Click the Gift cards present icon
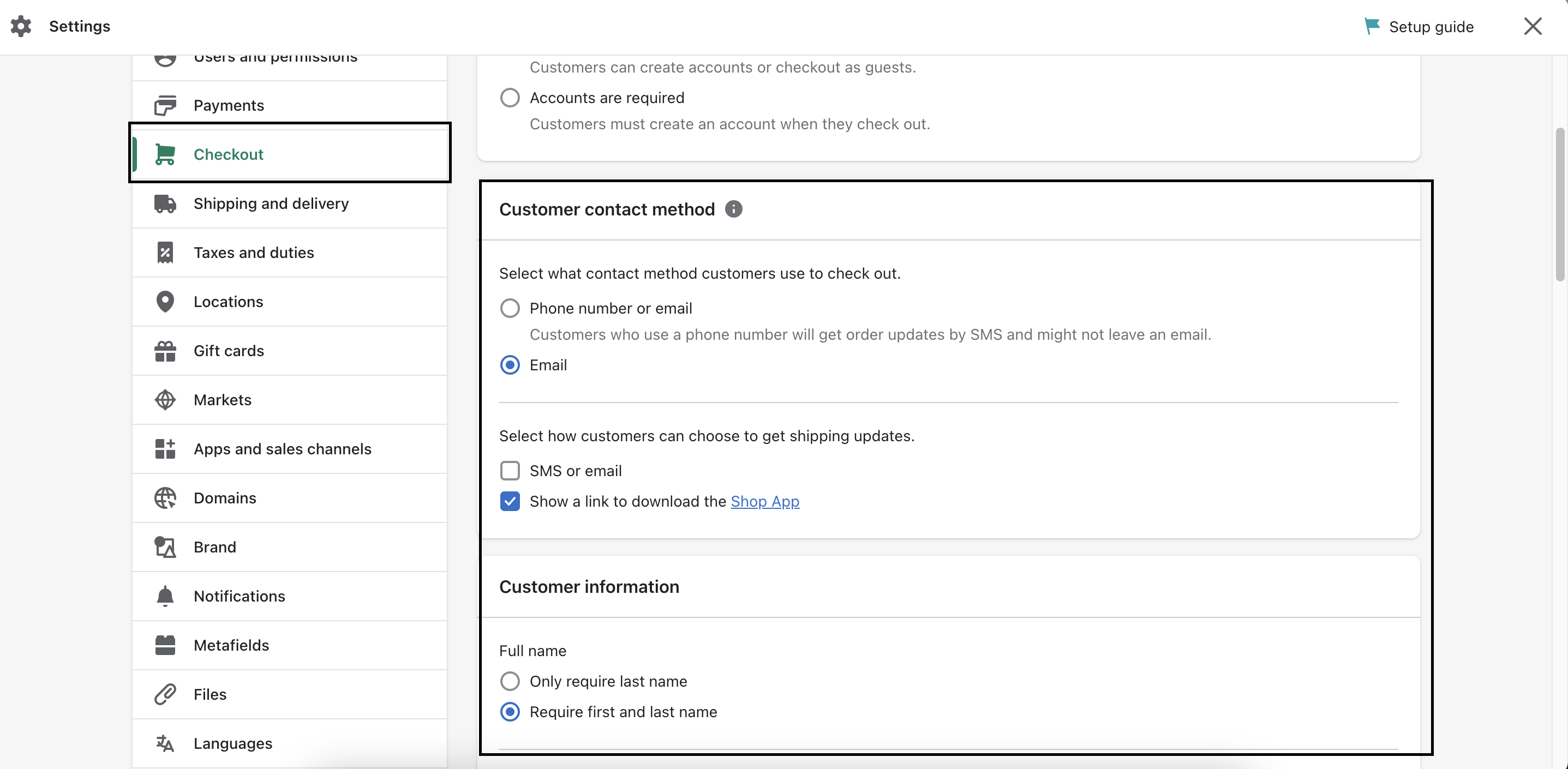Image resolution: width=1568 pixels, height=769 pixels. tap(165, 351)
